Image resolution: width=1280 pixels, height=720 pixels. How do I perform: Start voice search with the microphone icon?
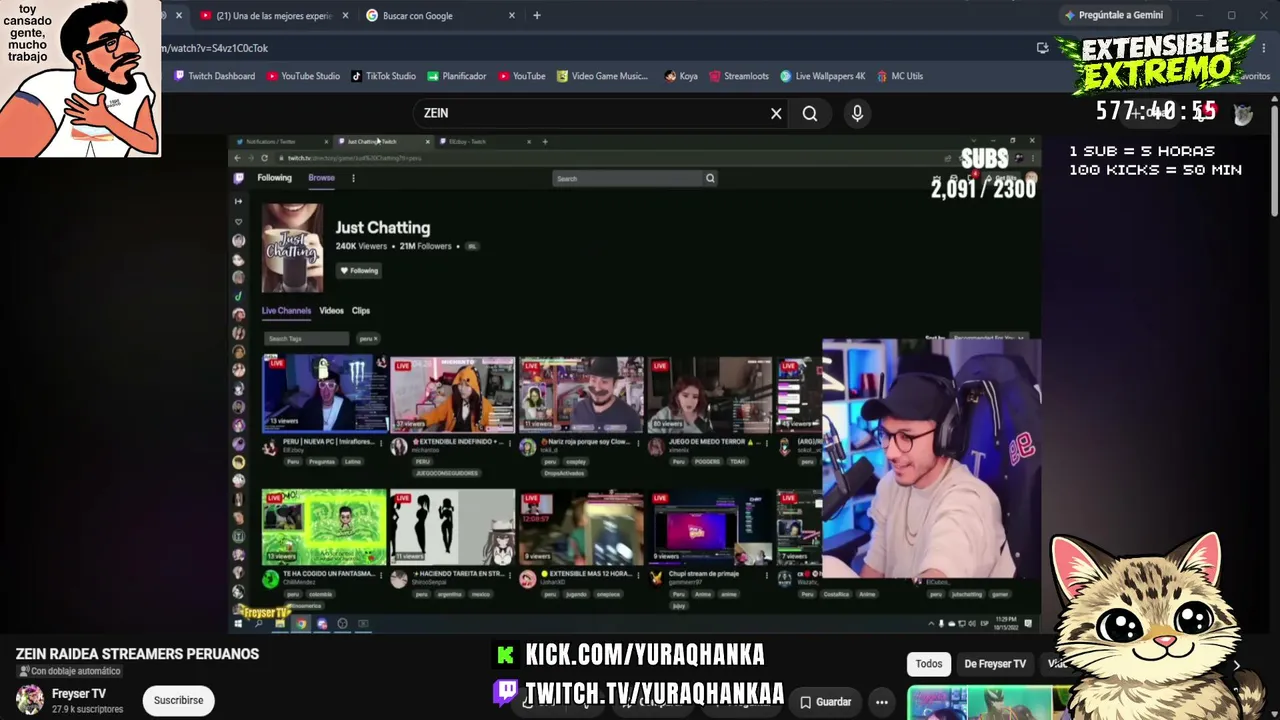click(x=857, y=114)
